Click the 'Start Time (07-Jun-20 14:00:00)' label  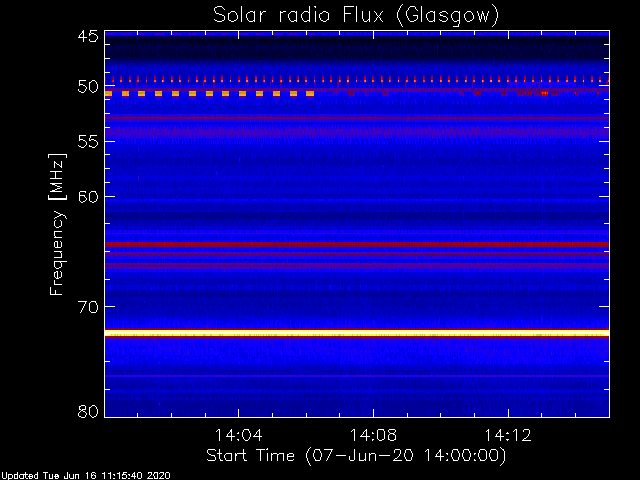[x=356, y=456]
